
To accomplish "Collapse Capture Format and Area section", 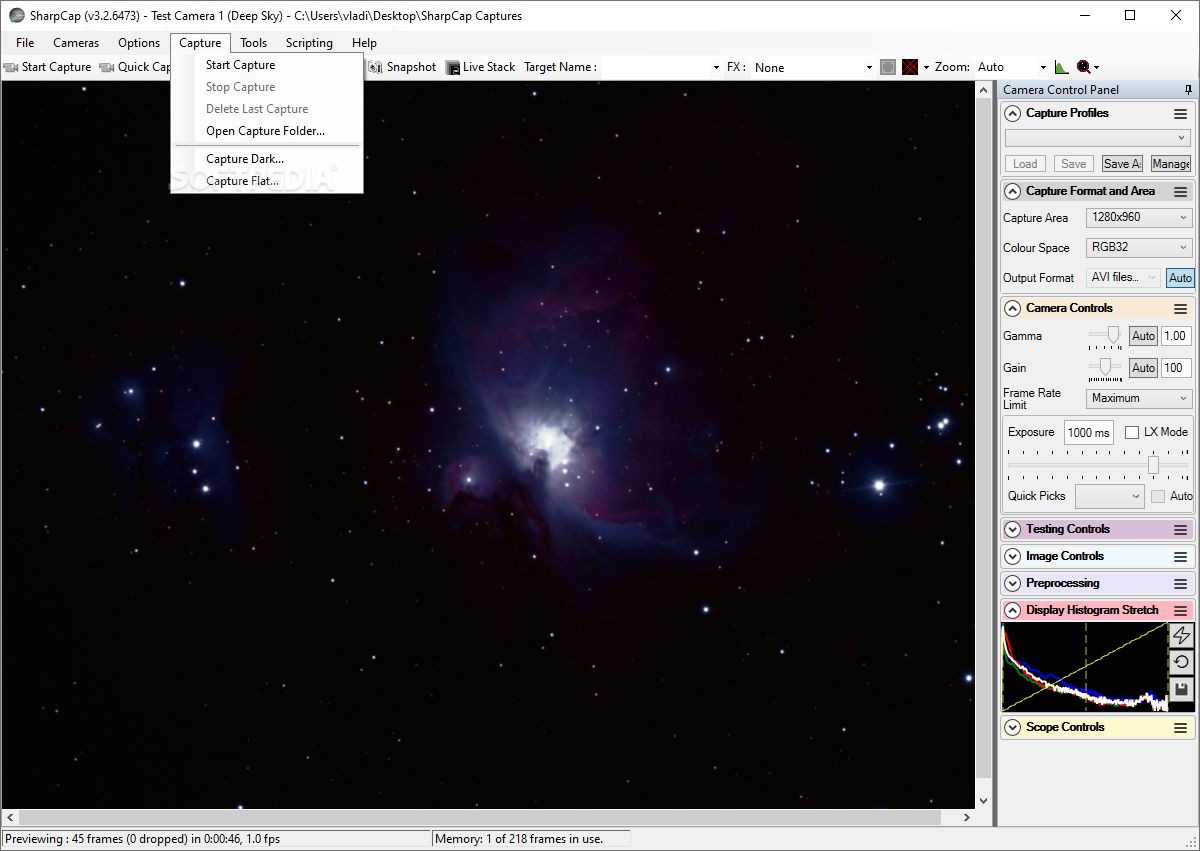I will click(x=1013, y=192).
